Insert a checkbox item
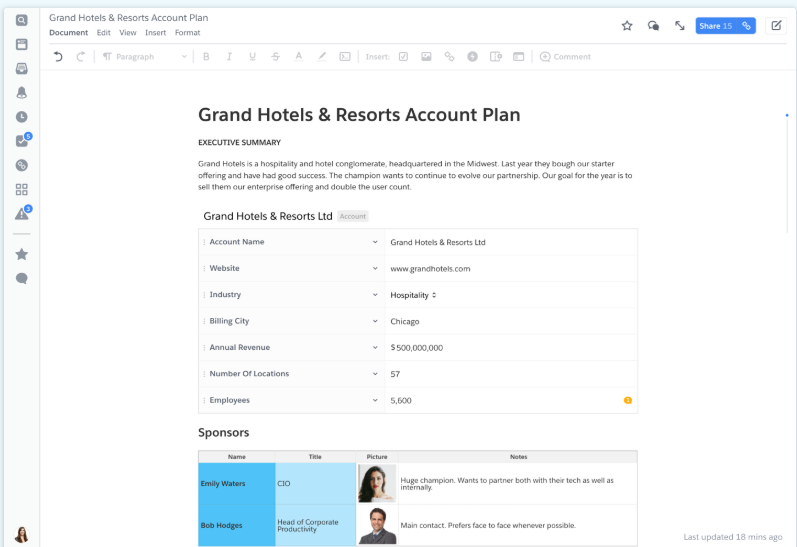The height and width of the screenshot is (547, 797). [403, 56]
